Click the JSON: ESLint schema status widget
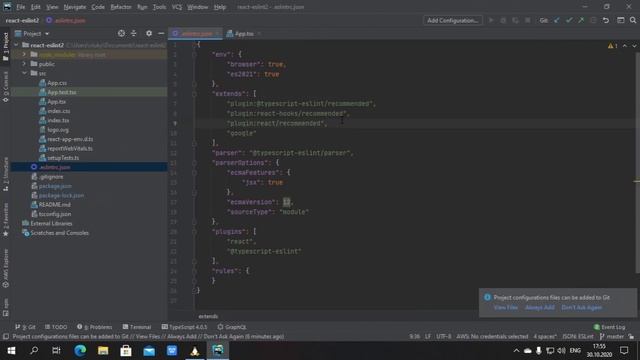This screenshot has height=360, width=640. (x=578, y=337)
